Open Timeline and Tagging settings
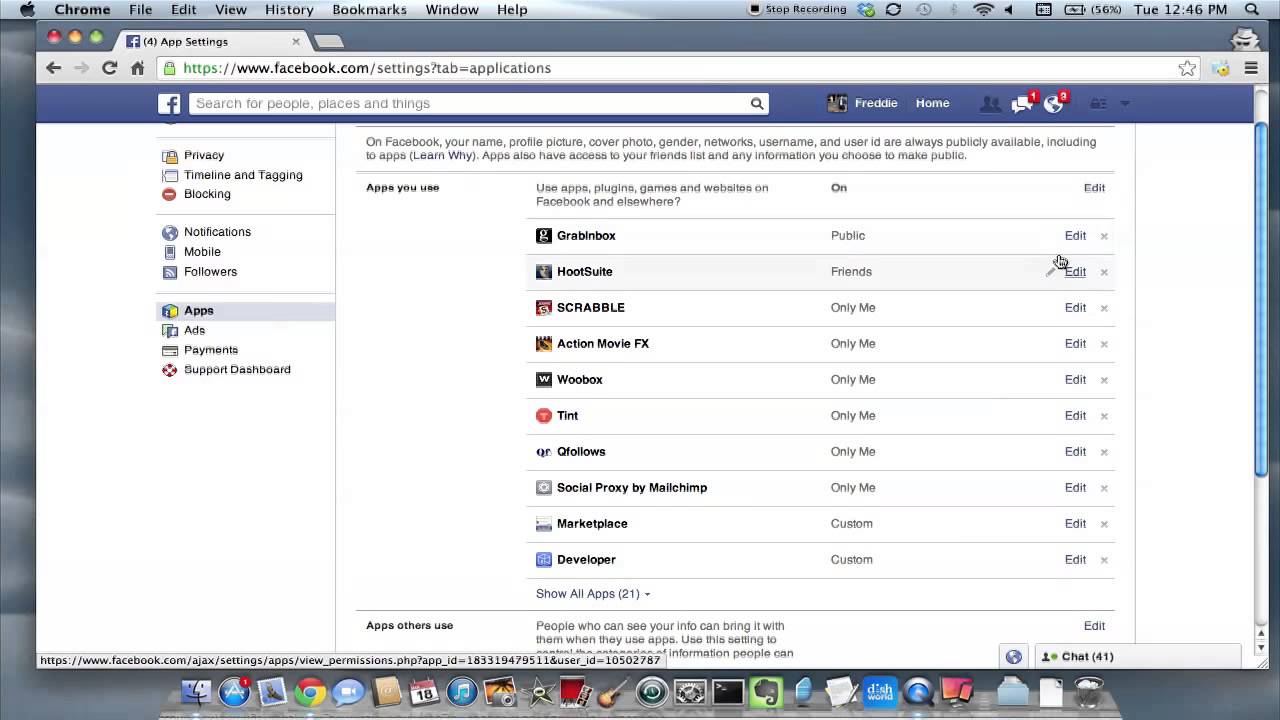Screen dimensions: 1280x720 243,175
